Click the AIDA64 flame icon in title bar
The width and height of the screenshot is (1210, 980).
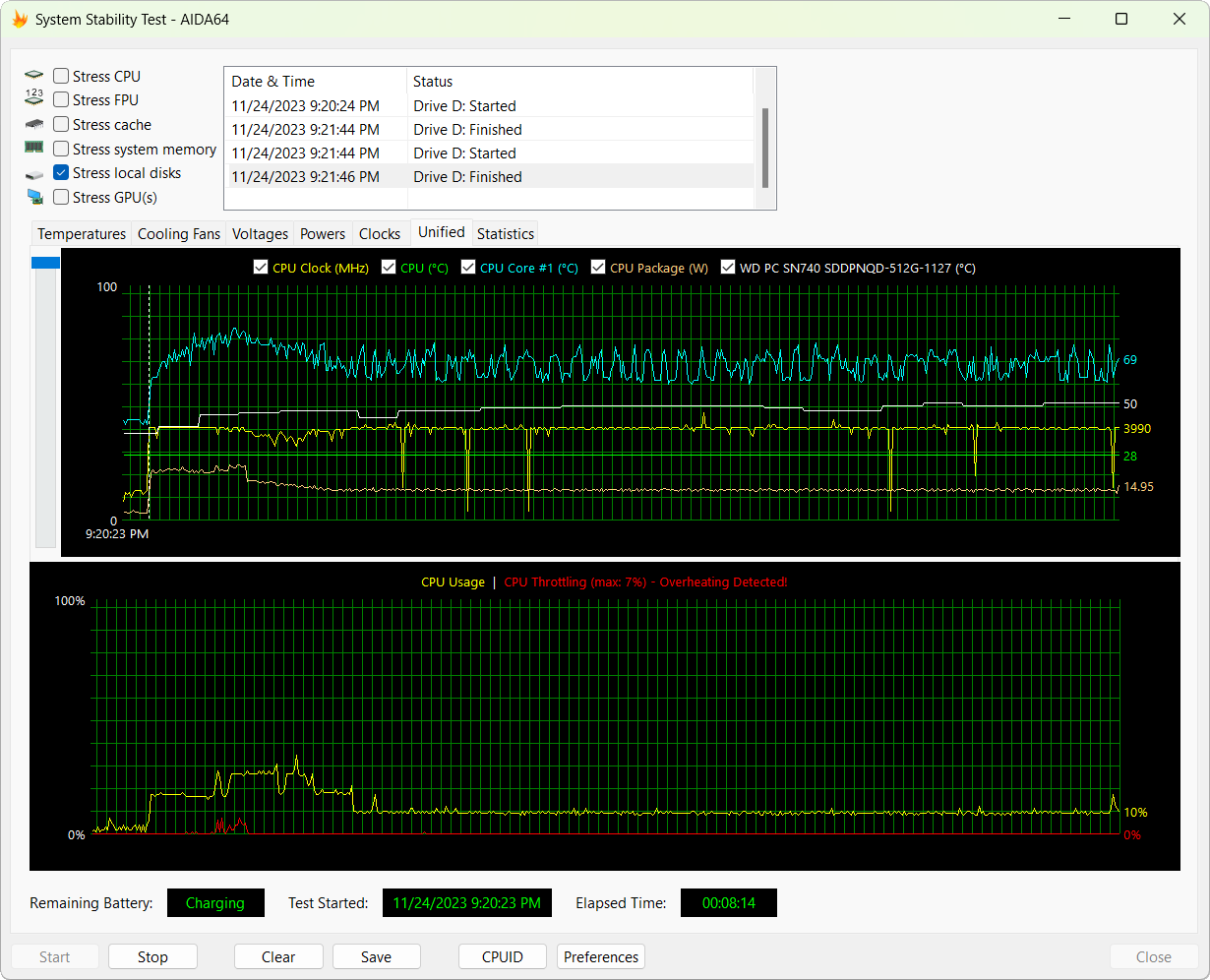20,19
